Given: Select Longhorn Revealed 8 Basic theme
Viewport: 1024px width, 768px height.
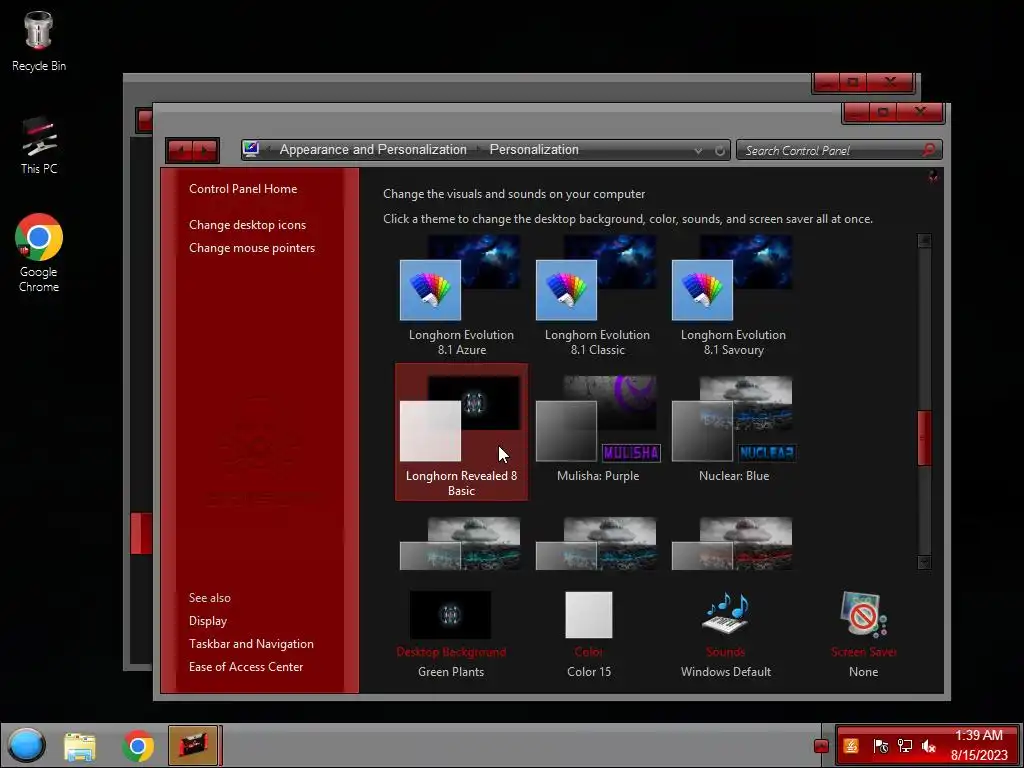Looking at the screenshot, I should click(x=461, y=432).
